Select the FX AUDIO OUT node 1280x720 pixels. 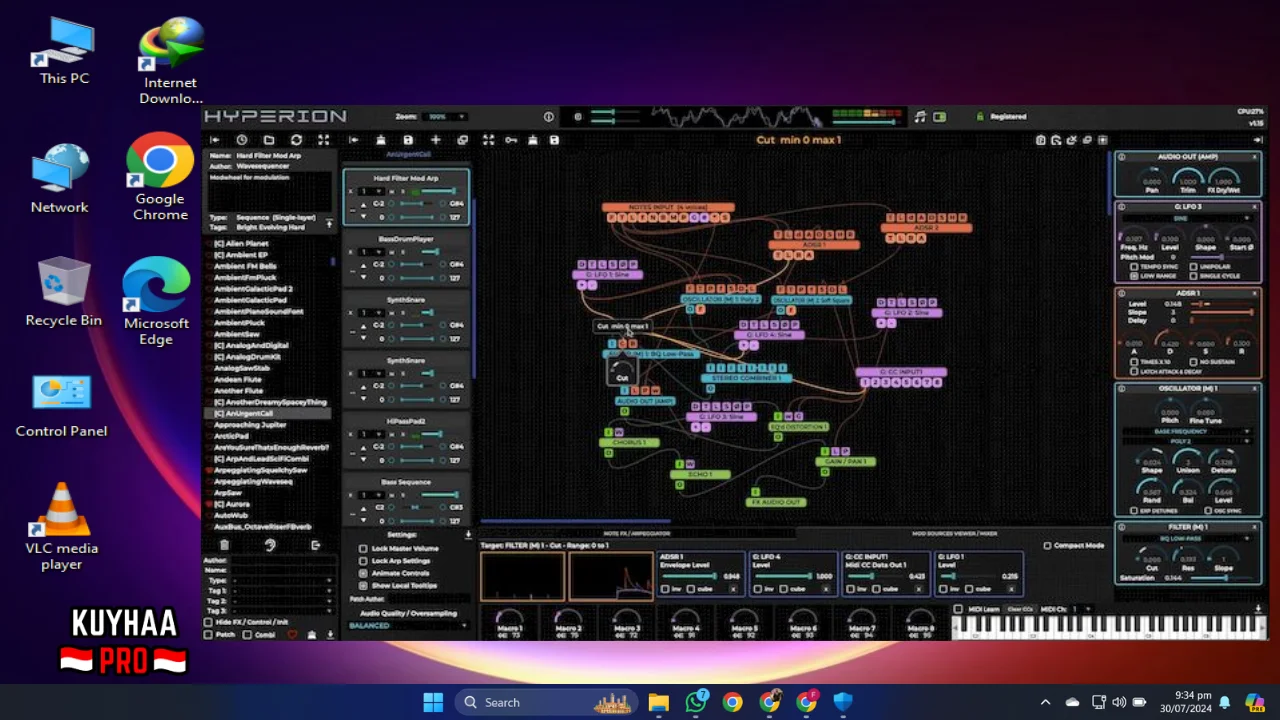pos(776,502)
